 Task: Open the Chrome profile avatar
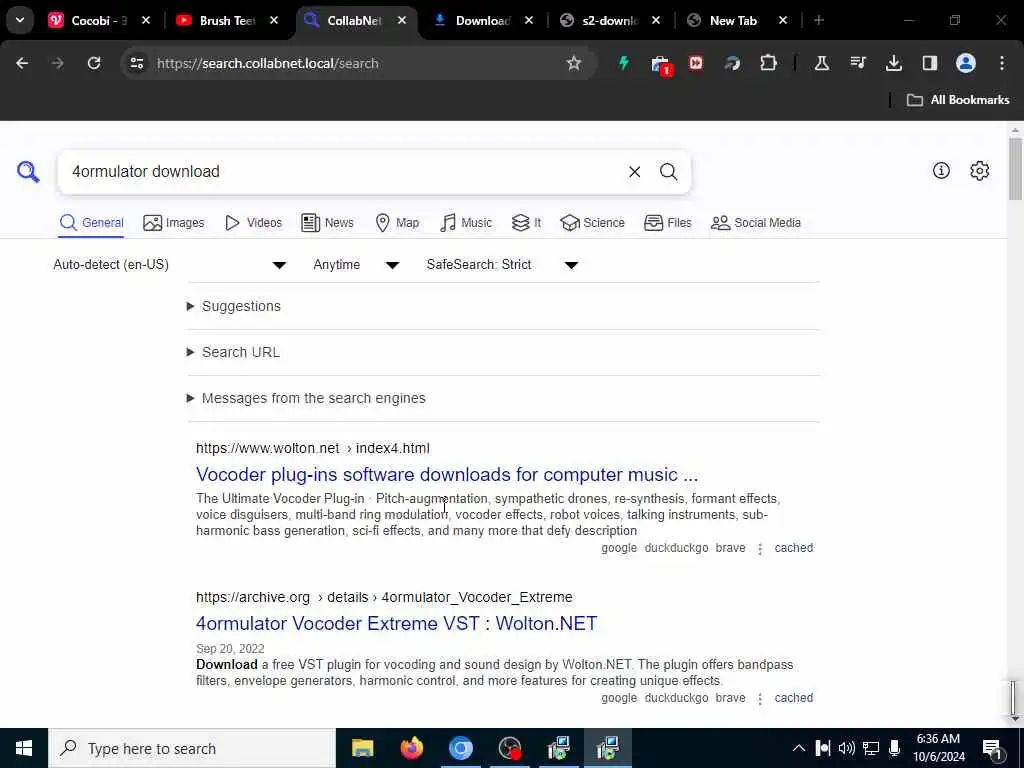pyautogui.click(x=966, y=63)
